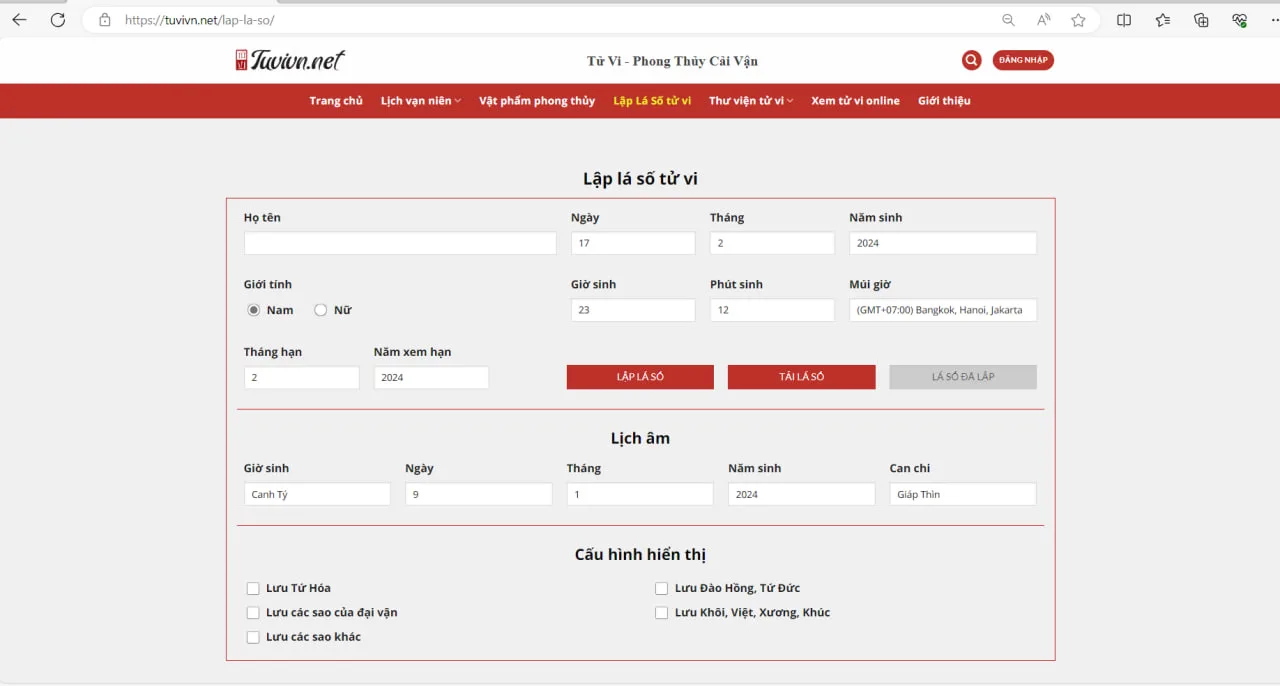Go to Trang chủ menu item

pyautogui.click(x=336, y=101)
